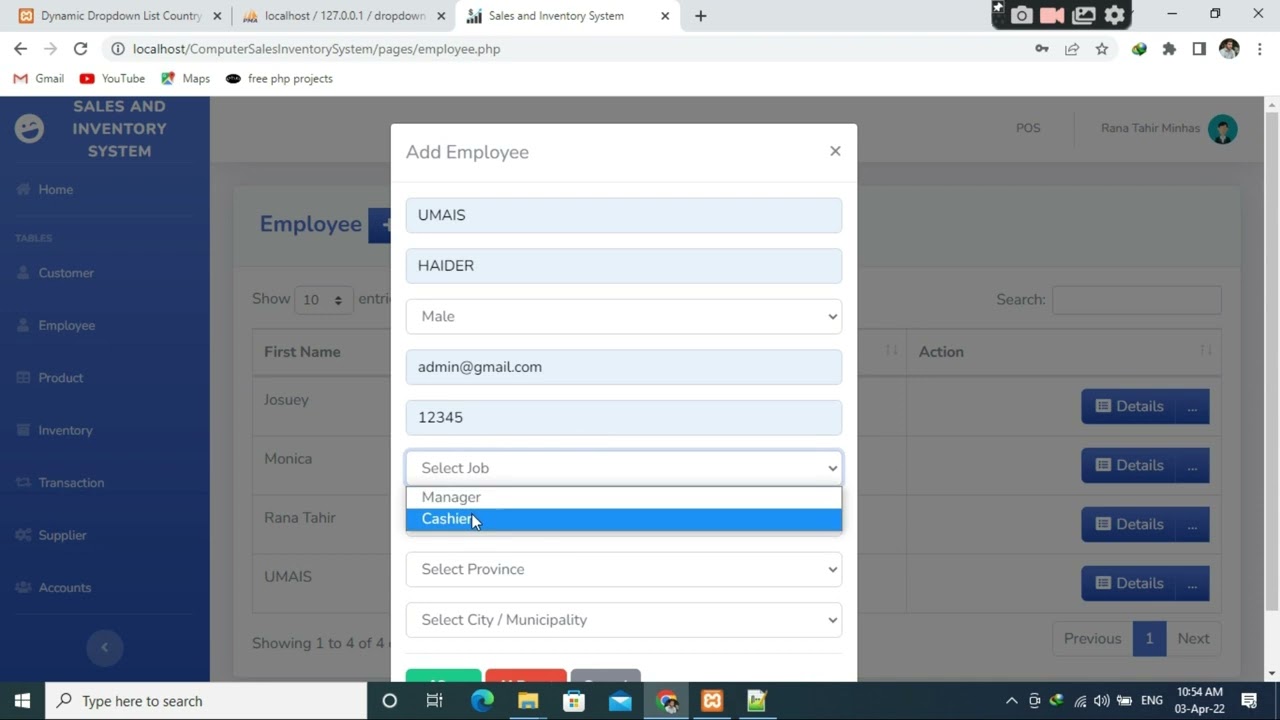Click the employee Search box
Image resolution: width=1280 pixels, height=720 pixels.
coord(1136,300)
